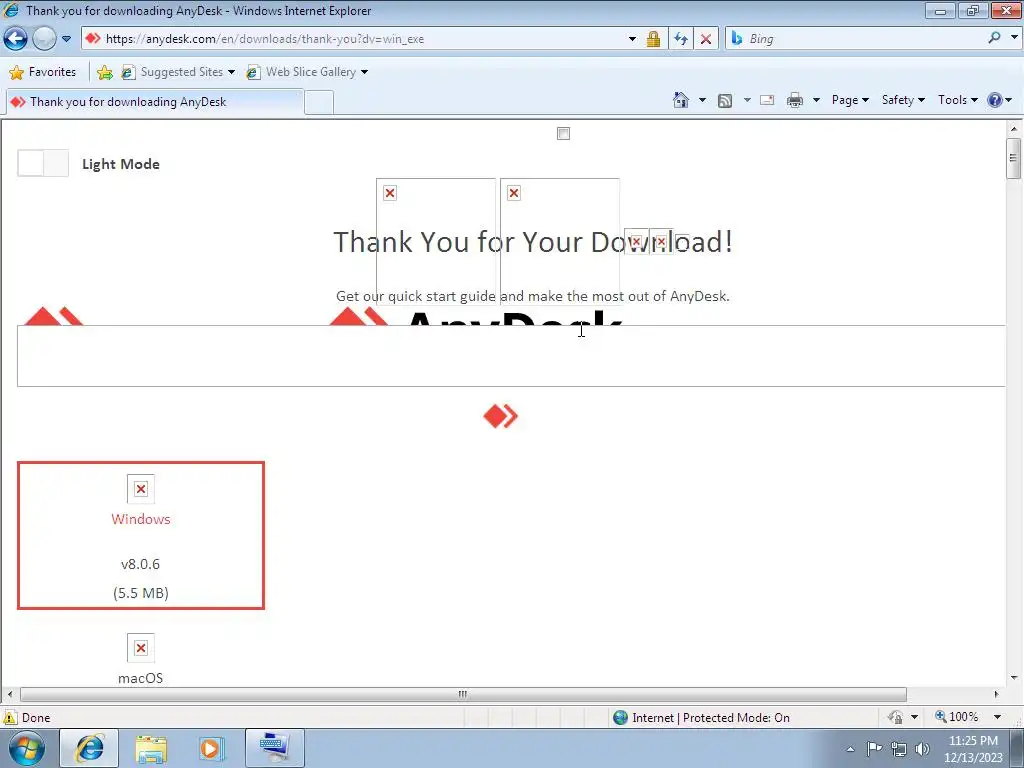Click the broken image icon above macOS
1024x768 pixels.
click(x=140, y=648)
